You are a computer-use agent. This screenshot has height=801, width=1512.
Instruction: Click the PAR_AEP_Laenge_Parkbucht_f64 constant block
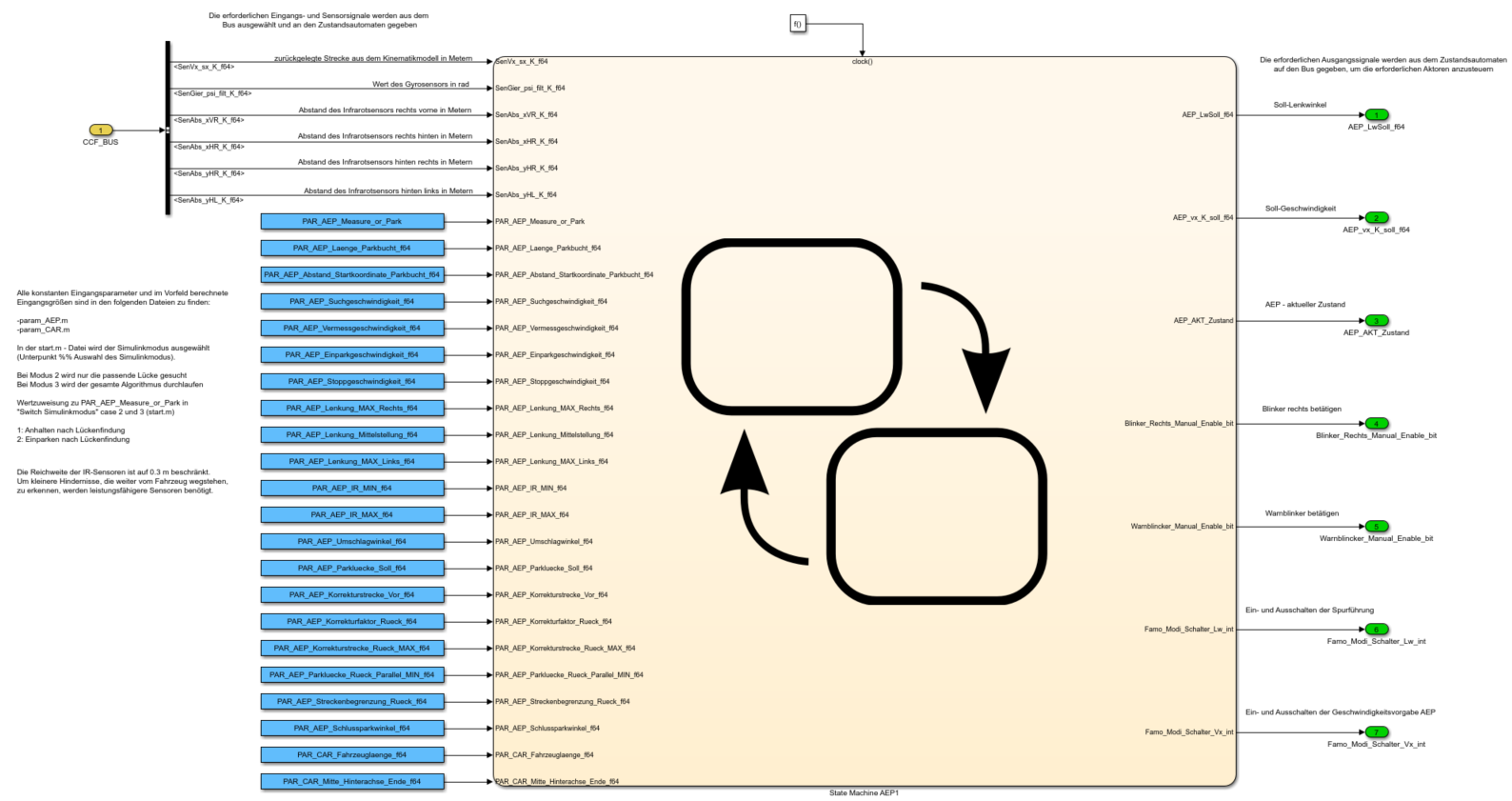click(x=352, y=249)
